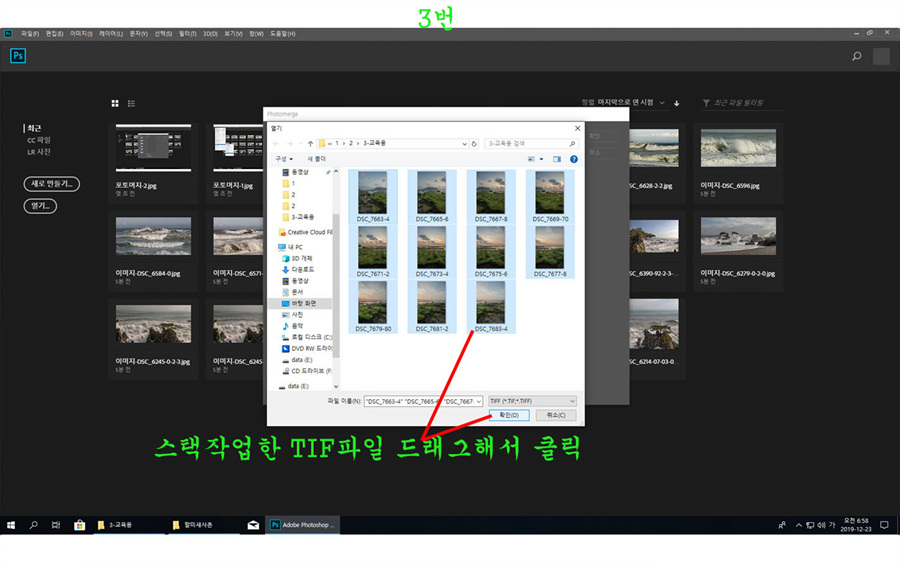
Task: Select DVD RW 드라이브 in navigation pane
Action: point(307,348)
